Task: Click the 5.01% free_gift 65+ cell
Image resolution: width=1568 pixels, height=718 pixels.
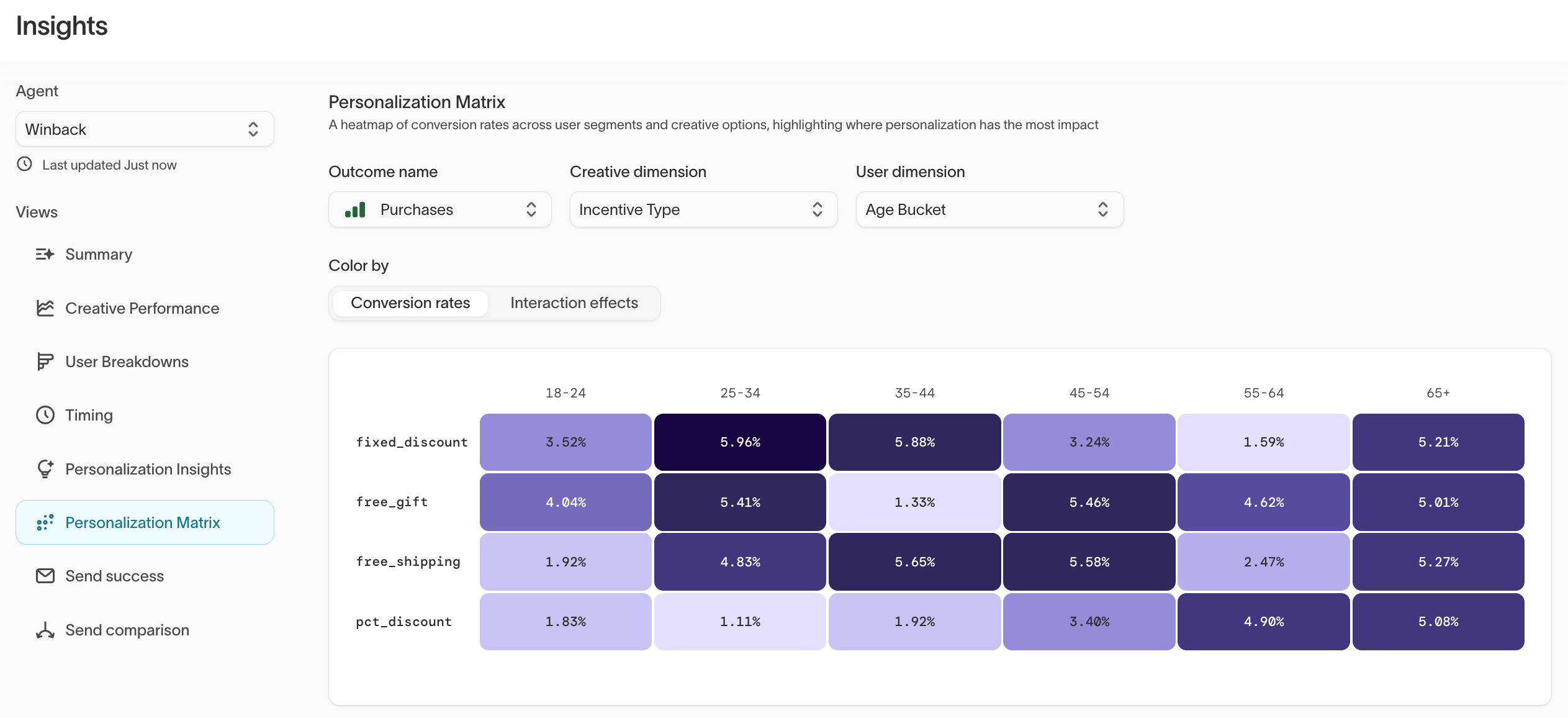Action: tap(1438, 502)
